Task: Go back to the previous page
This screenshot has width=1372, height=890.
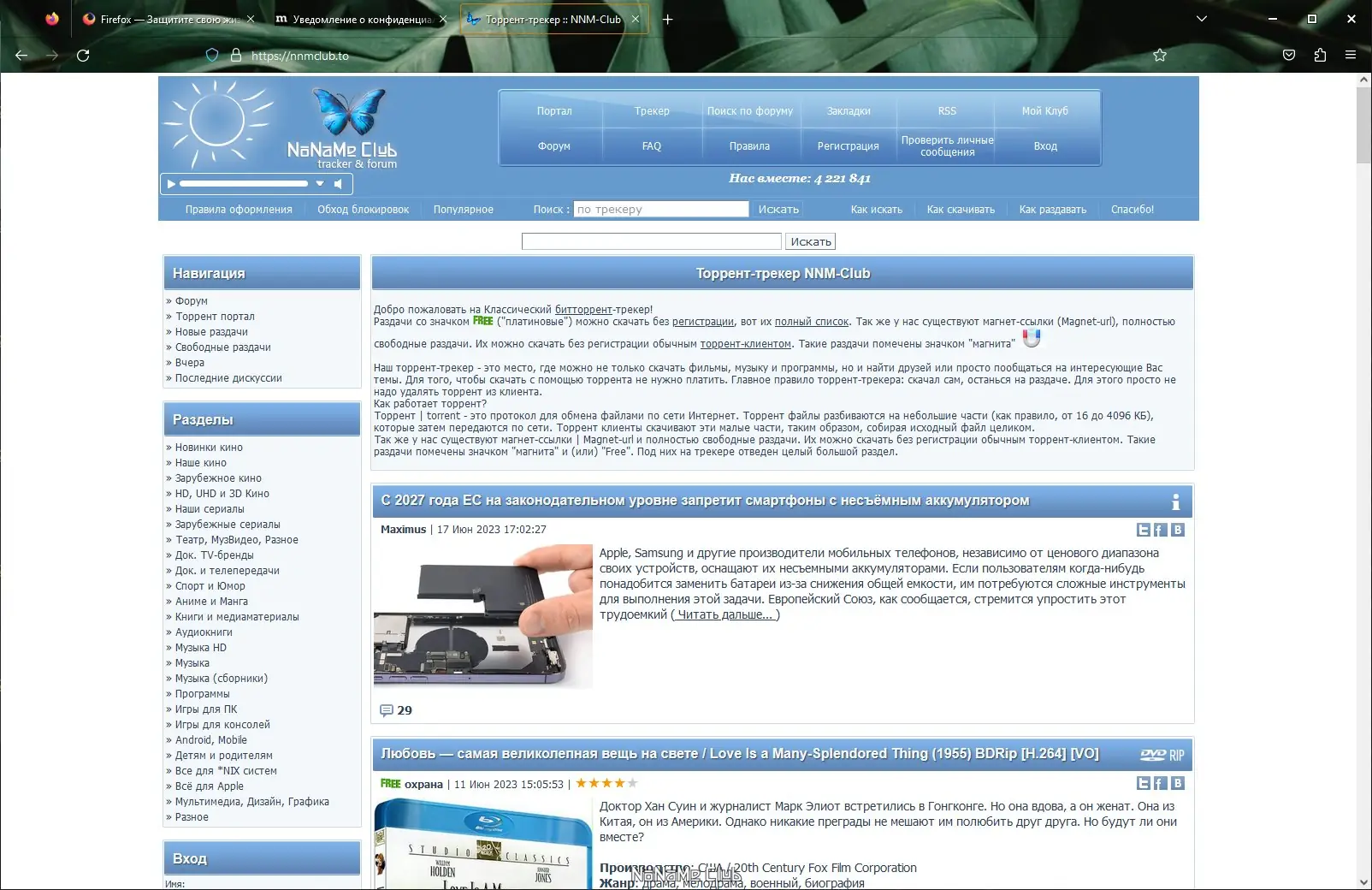Action: (21, 56)
